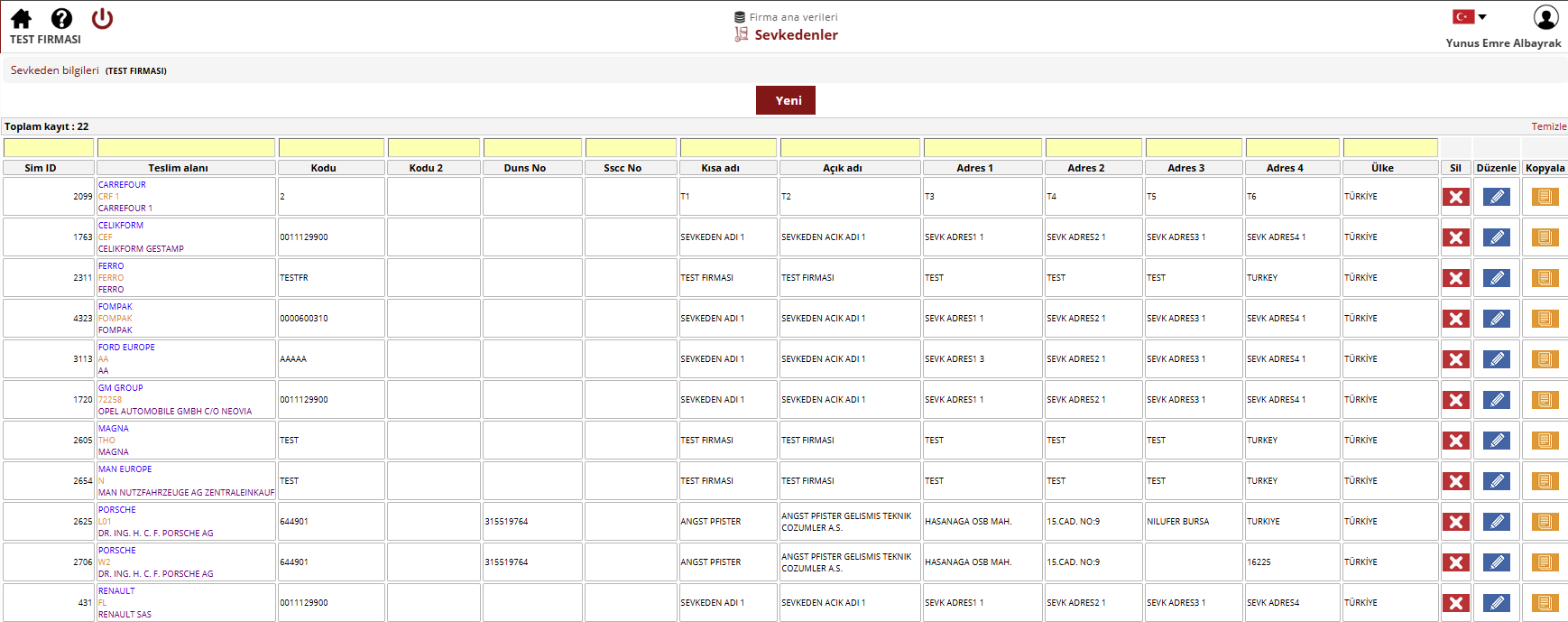Go to the home page icon

pyautogui.click(x=21, y=19)
